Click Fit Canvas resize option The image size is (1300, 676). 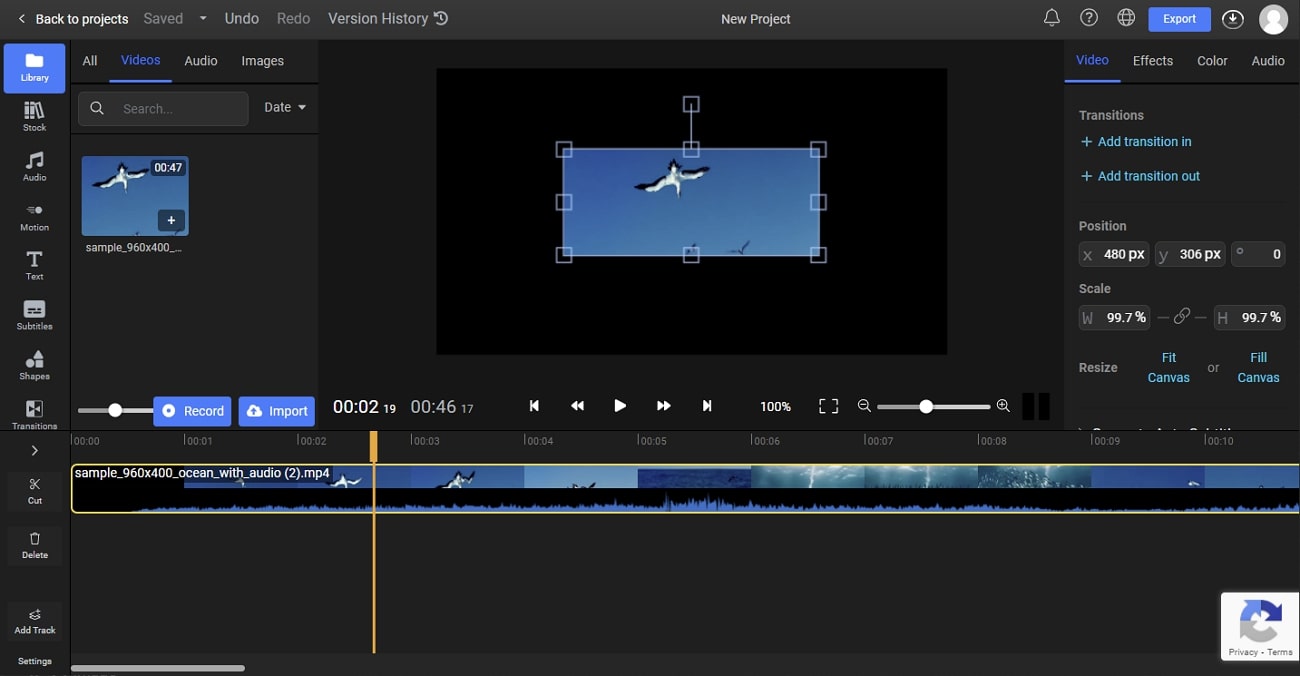click(1168, 367)
